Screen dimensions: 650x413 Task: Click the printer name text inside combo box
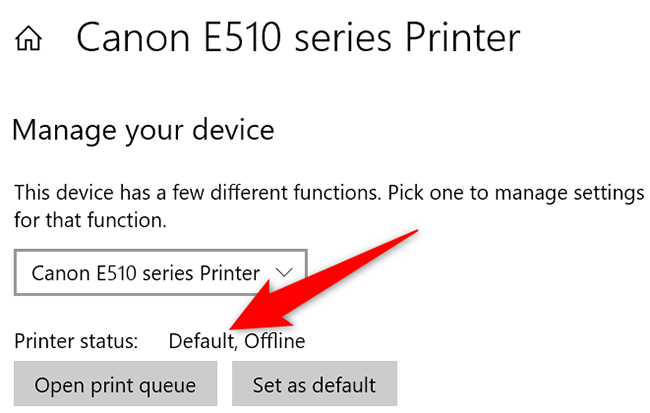[146, 272]
